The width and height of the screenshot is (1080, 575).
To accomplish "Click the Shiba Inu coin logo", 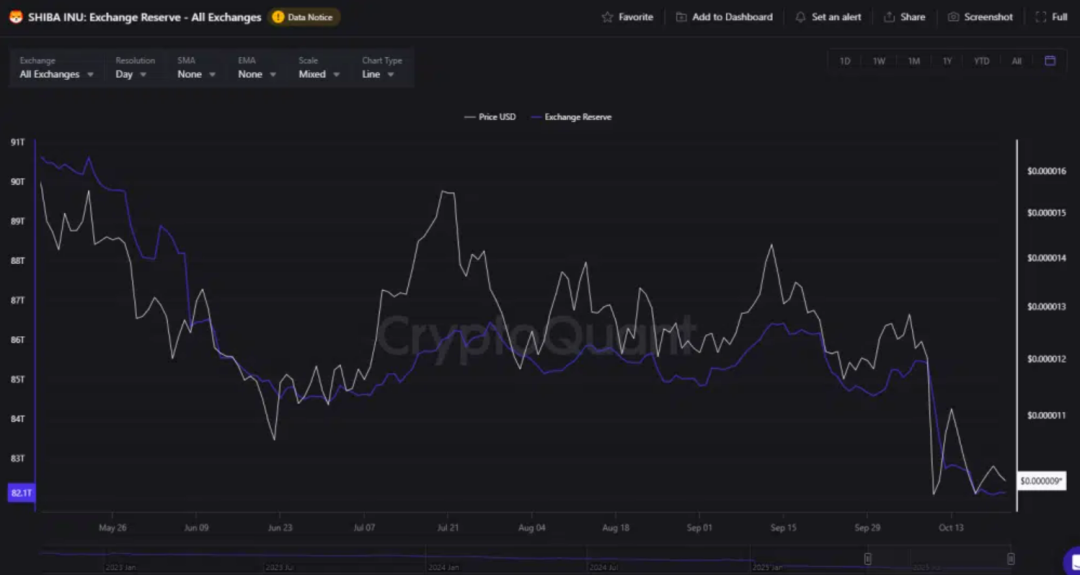I will pos(15,17).
